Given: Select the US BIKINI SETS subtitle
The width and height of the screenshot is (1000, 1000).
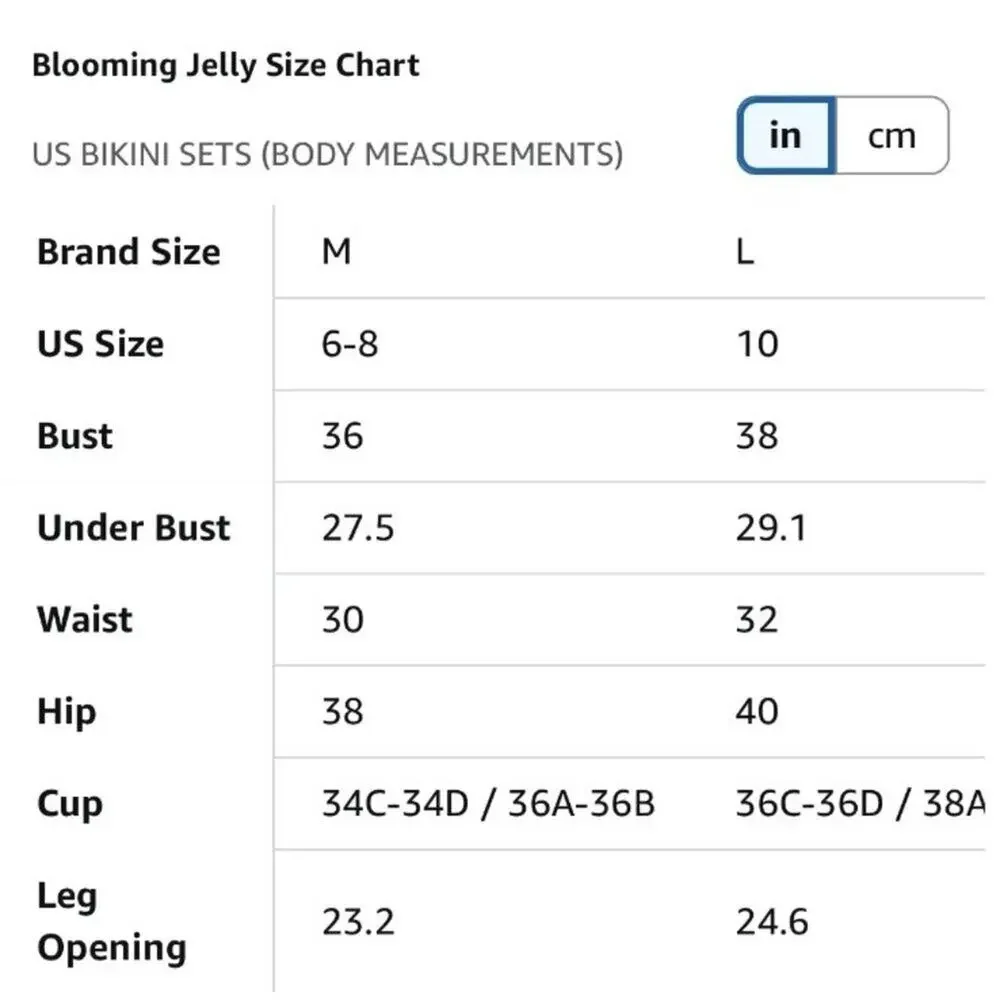Looking at the screenshot, I should point(328,154).
